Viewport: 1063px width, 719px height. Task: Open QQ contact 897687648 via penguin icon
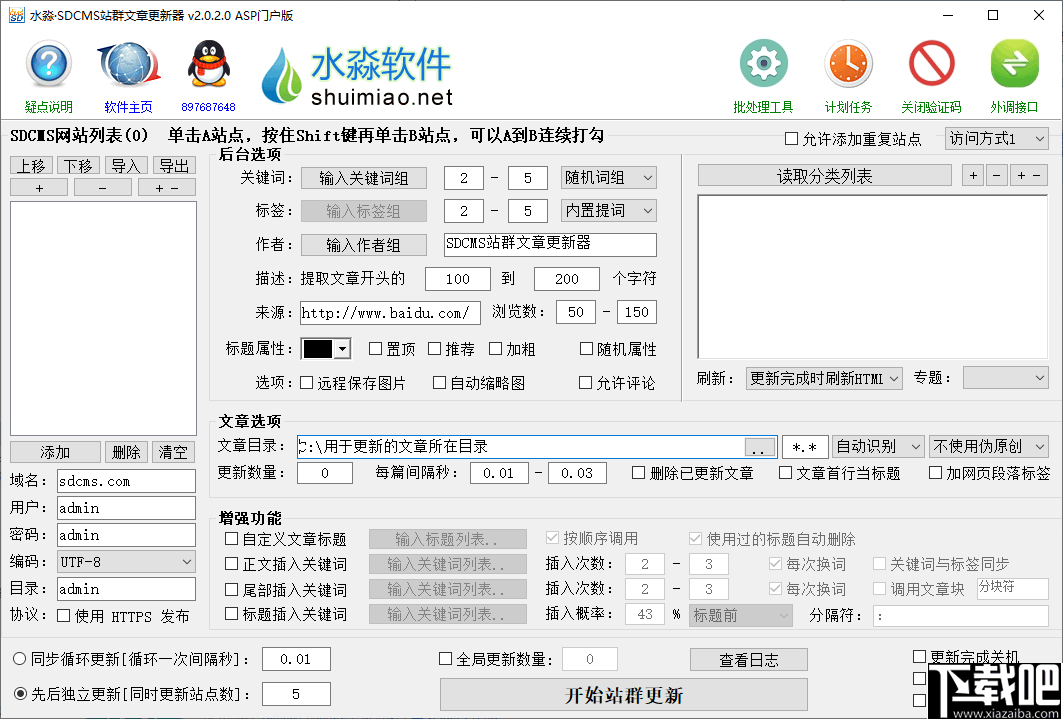[206, 64]
